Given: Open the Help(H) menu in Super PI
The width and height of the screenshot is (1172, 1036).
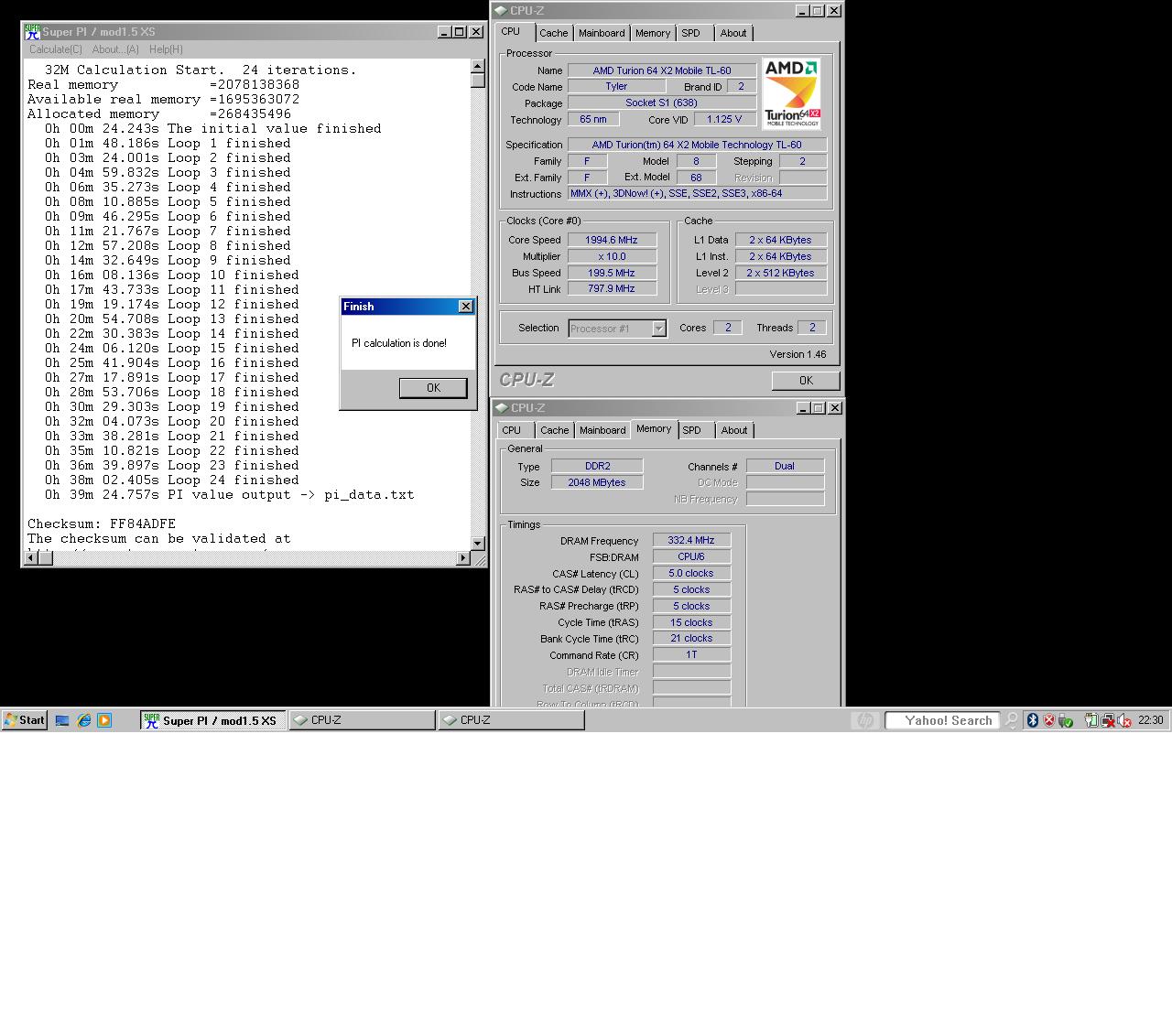Looking at the screenshot, I should pyautogui.click(x=166, y=49).
